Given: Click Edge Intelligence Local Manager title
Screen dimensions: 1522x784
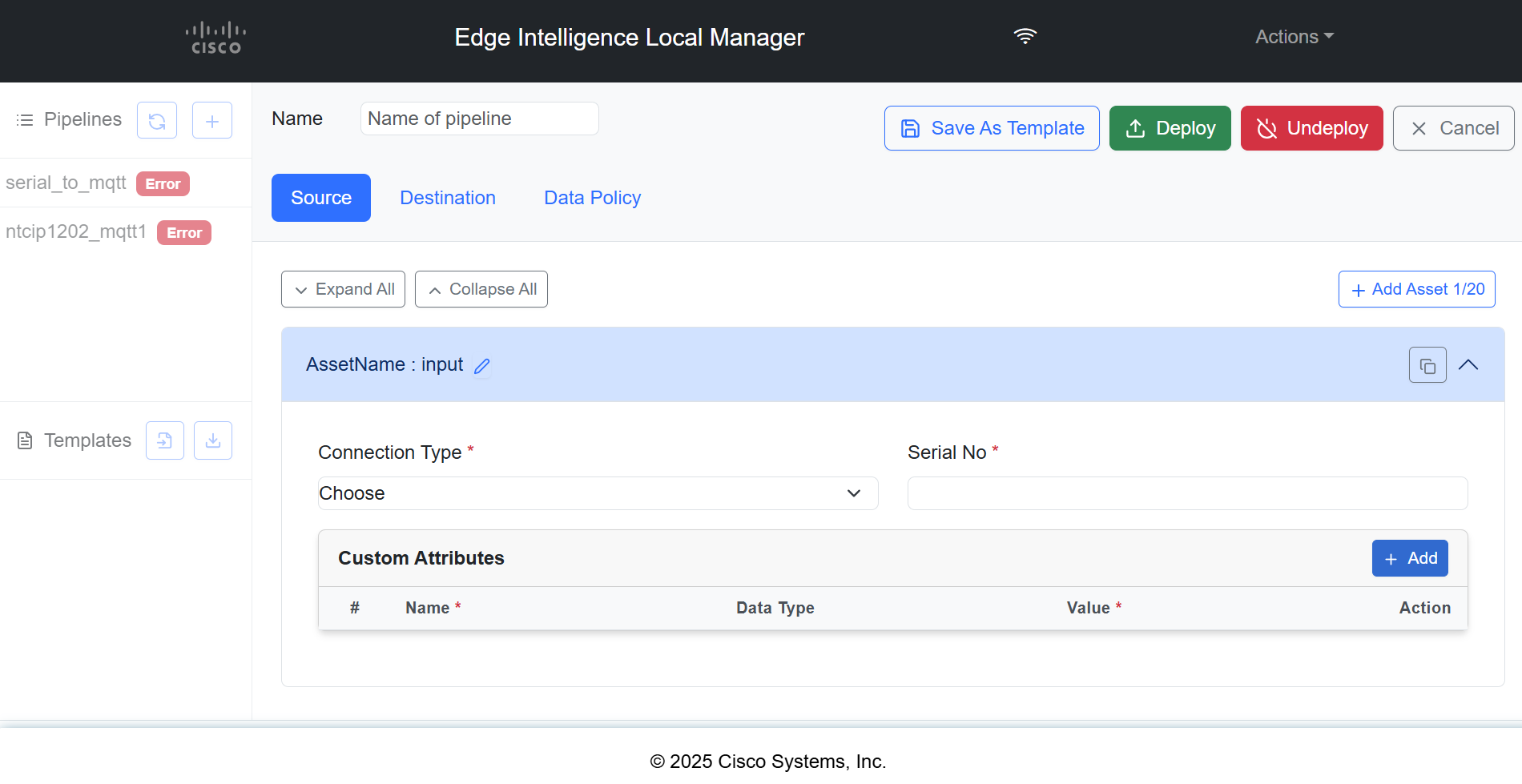Looking at the screenshot, I should click(x=629, y=38).
